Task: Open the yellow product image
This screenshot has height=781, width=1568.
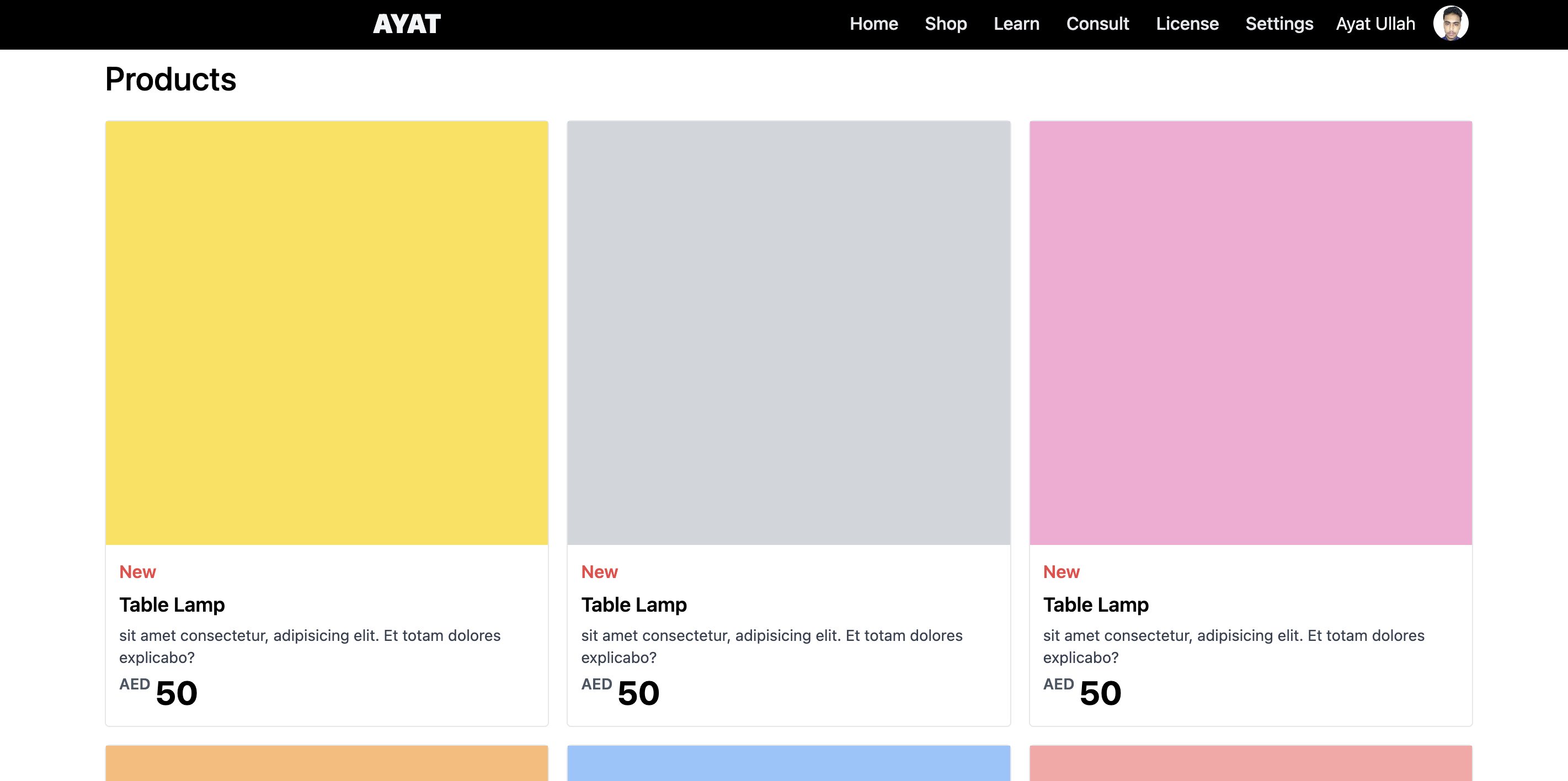Action: point(327,333)
